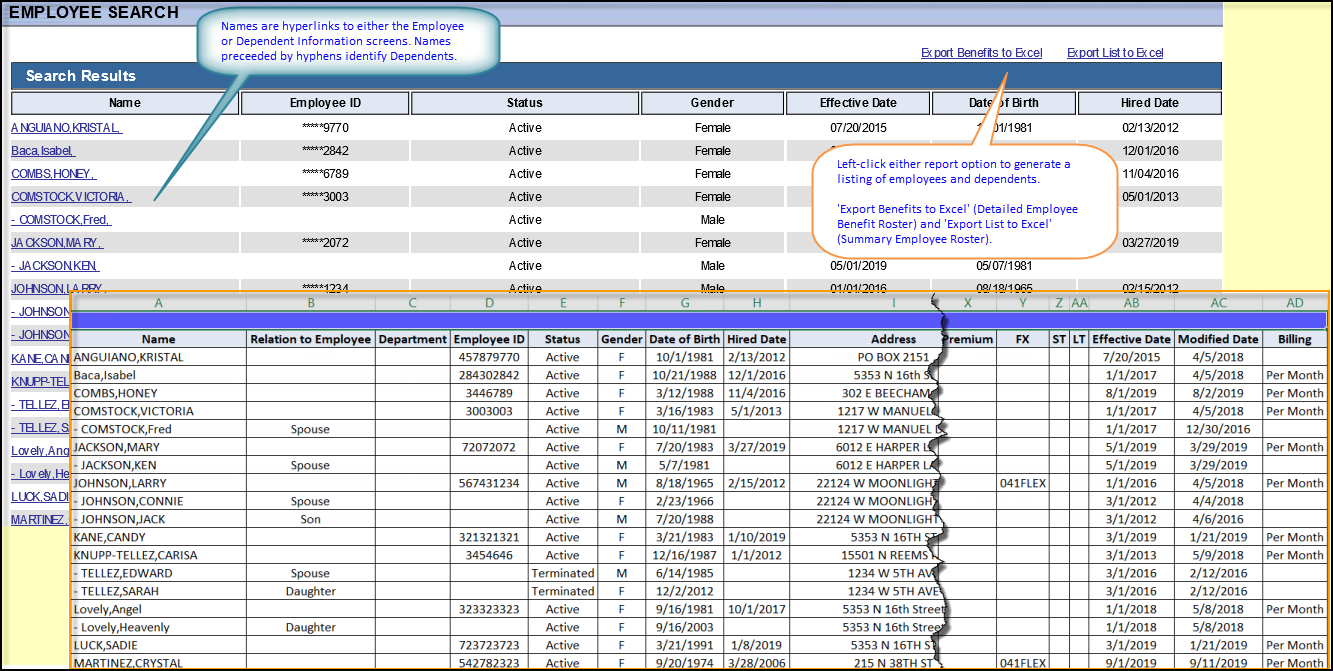The image size is (1333, 671).
Task: Open the COMSTOCK,VICTORIA employee link
Action: 71,197
